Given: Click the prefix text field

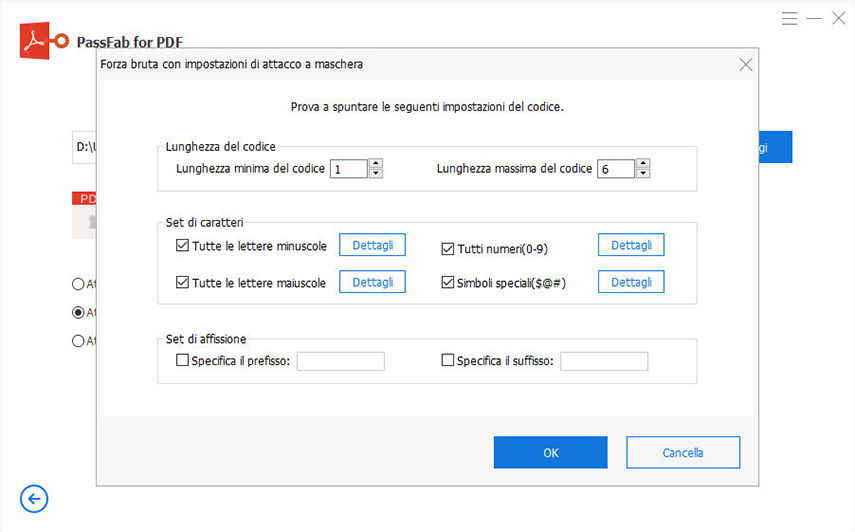Looking at the screenshot, I should coord(341,361).
